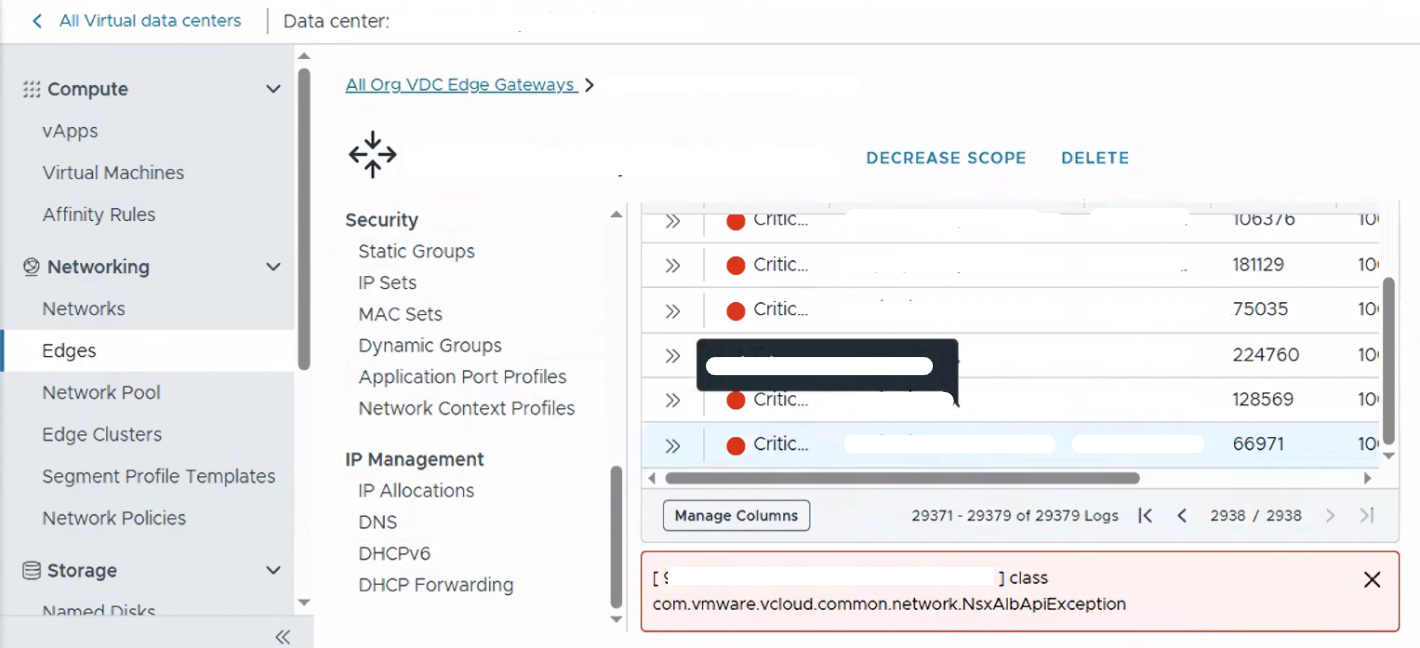
Task: Click the horizontal scrollbar of the logs table
Action: click(x=902, y=479)
